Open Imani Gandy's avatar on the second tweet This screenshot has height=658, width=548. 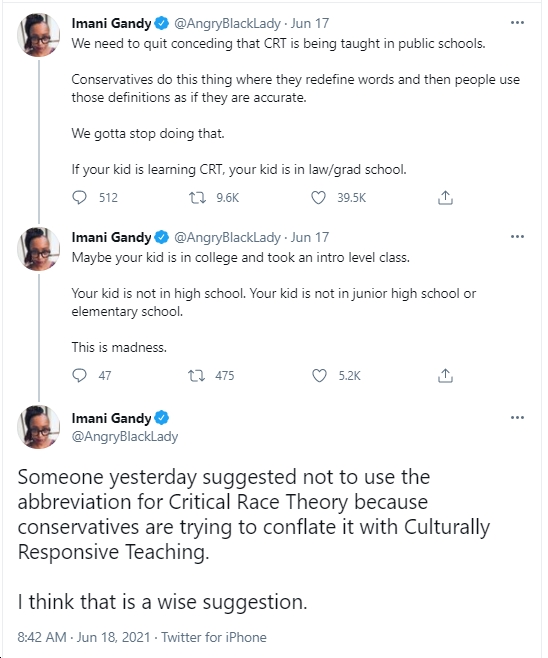click(x=38, y=249)
